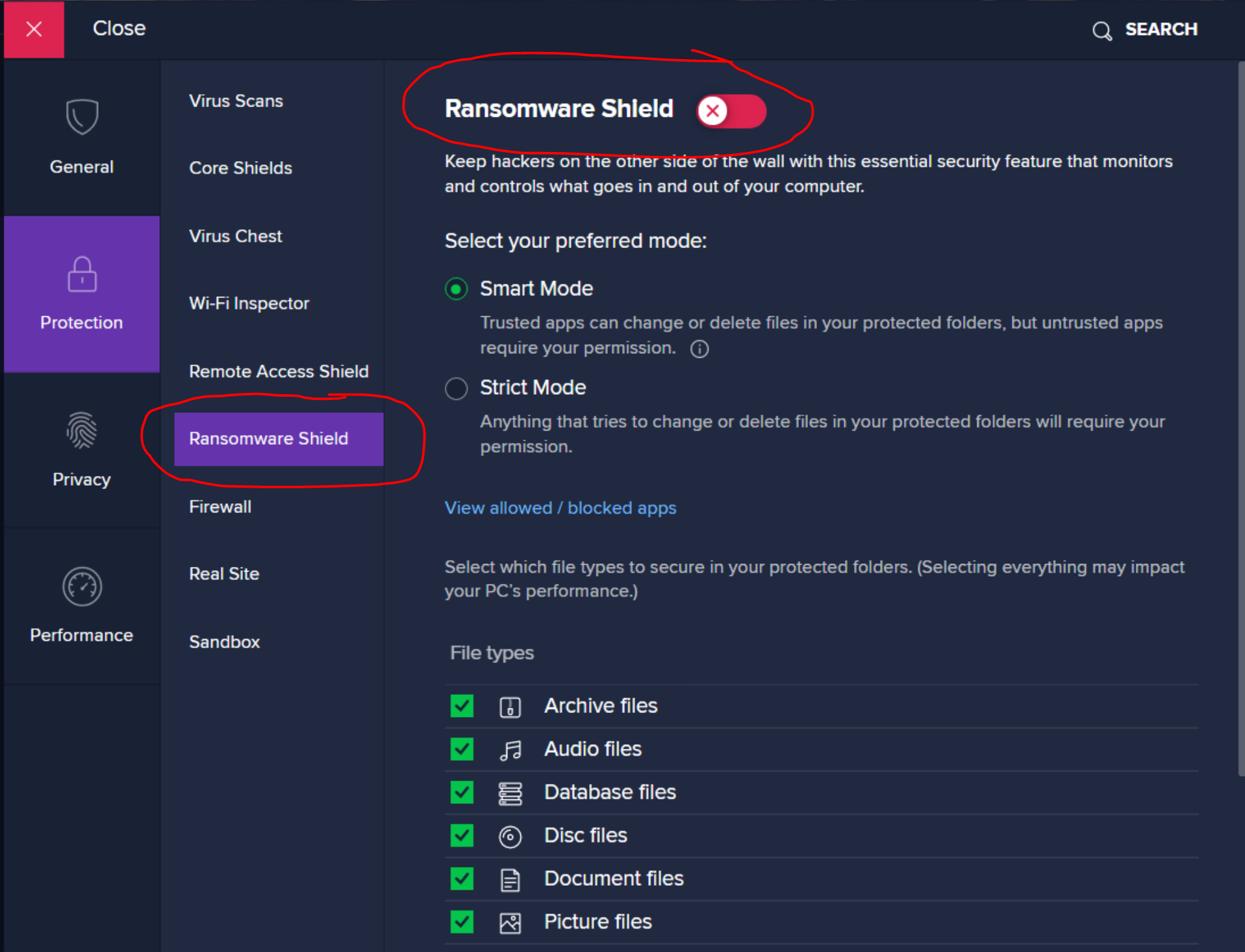Uncheck Document files checkbox
The width and height of the screenshot is (1245, 952).
pyautogui.click(x=462, y=879)
